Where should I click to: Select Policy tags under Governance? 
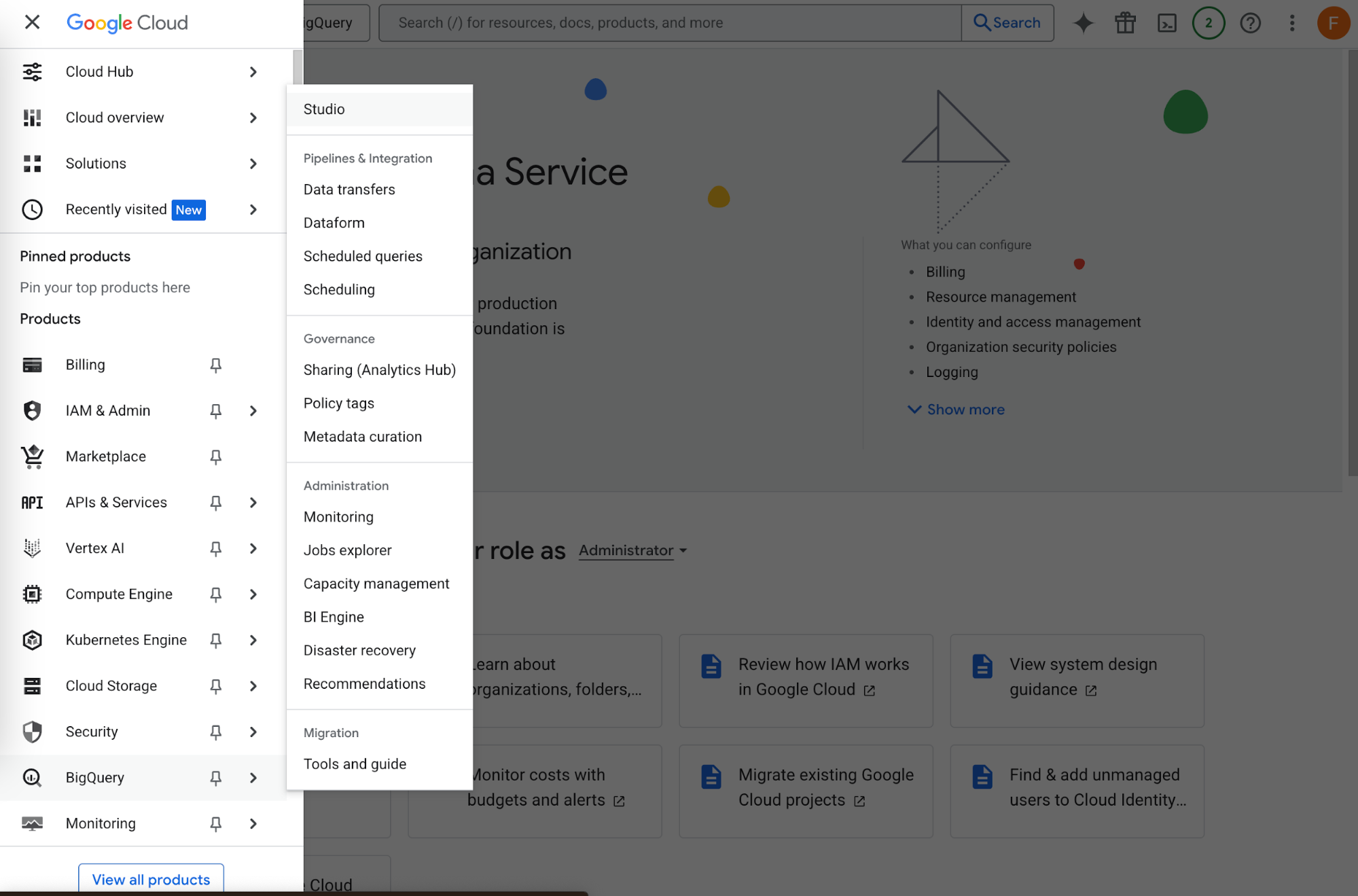pos(379,403)
